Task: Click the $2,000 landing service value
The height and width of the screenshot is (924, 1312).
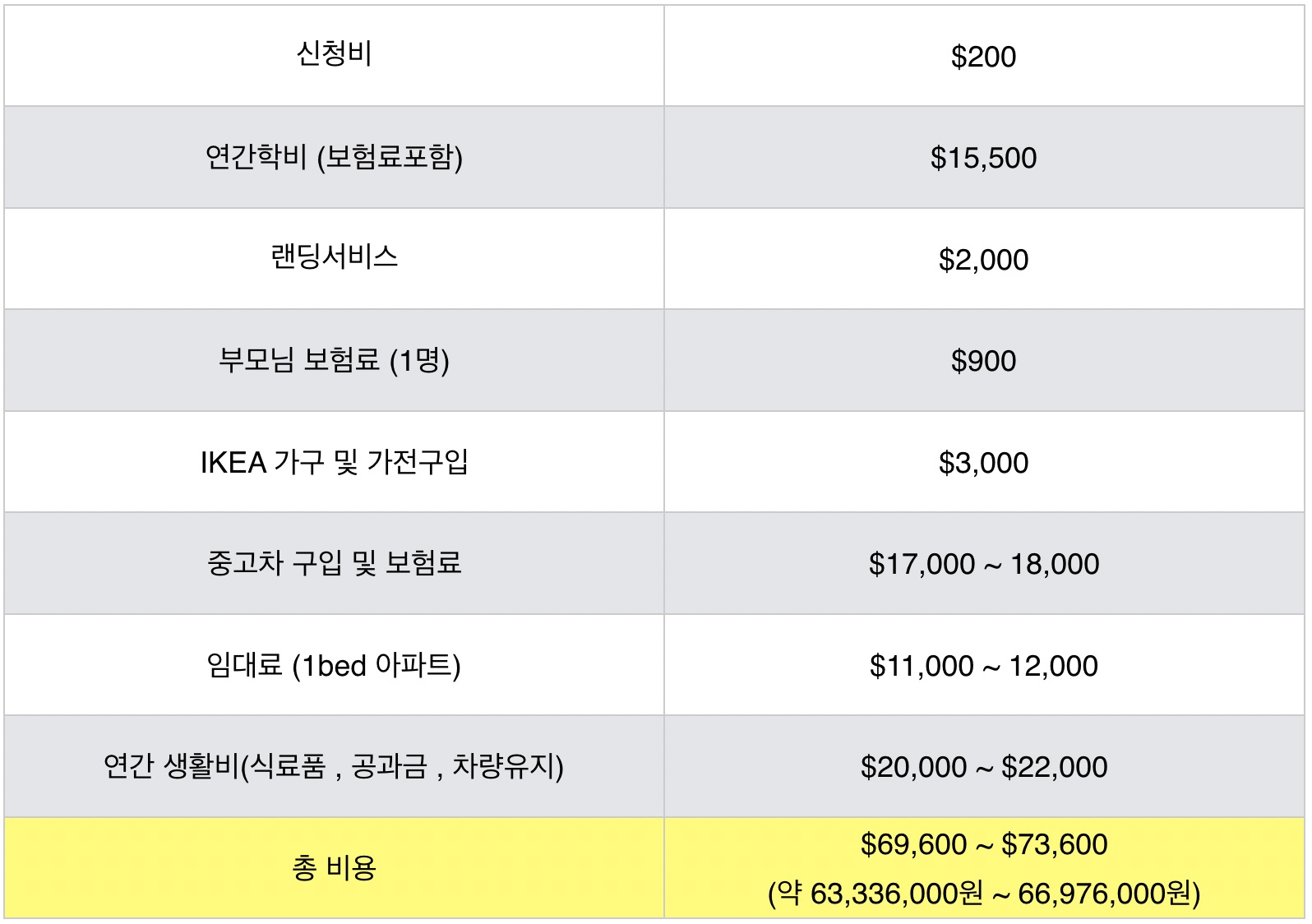Action: [x=984, y=260]
